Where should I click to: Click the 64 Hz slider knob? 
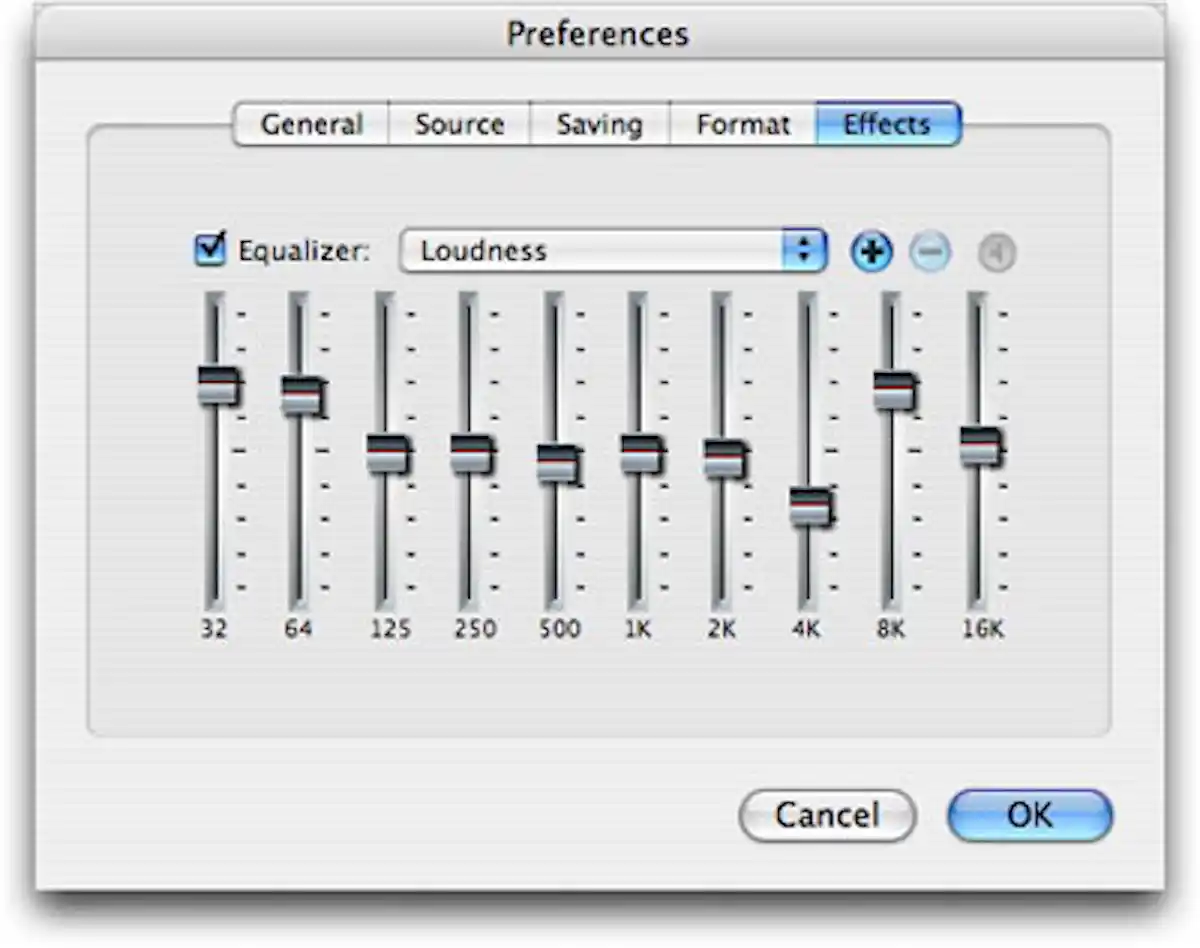(x=301, y=396)
